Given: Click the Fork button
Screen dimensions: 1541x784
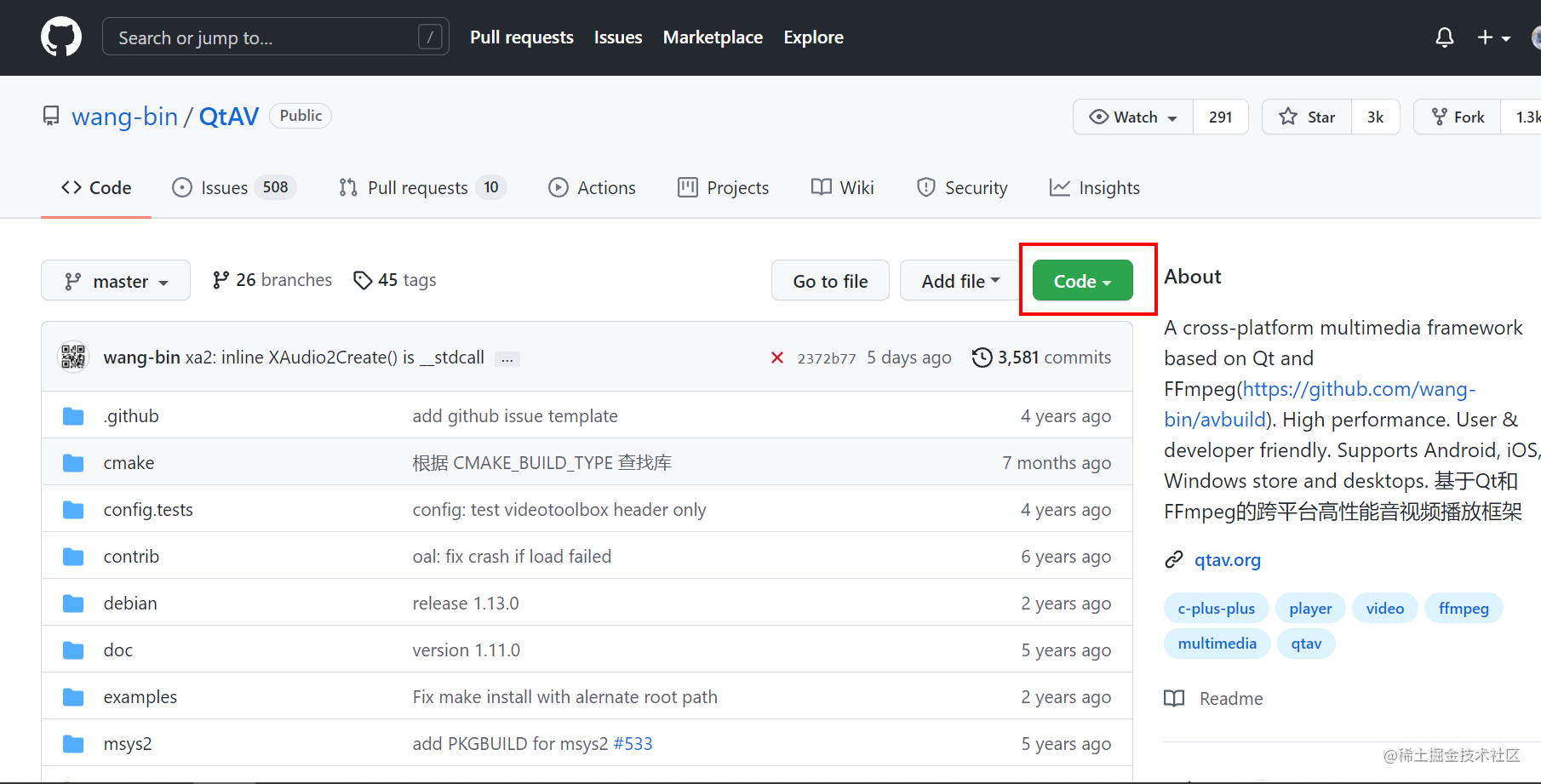Looking at the screenshot, I should point(1458,117).
